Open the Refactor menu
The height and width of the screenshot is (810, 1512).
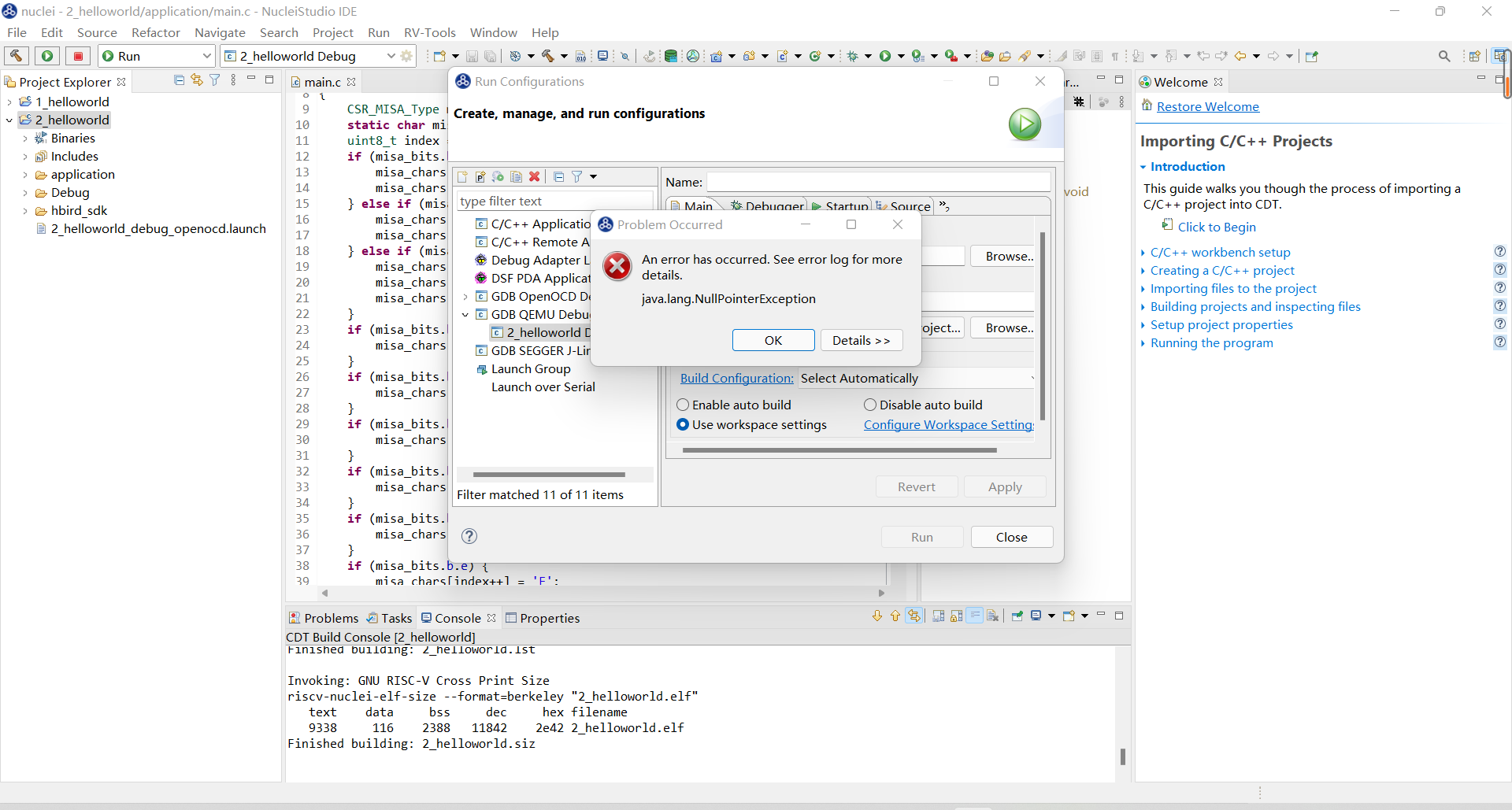pyautogui.click(x=156, y=32)
